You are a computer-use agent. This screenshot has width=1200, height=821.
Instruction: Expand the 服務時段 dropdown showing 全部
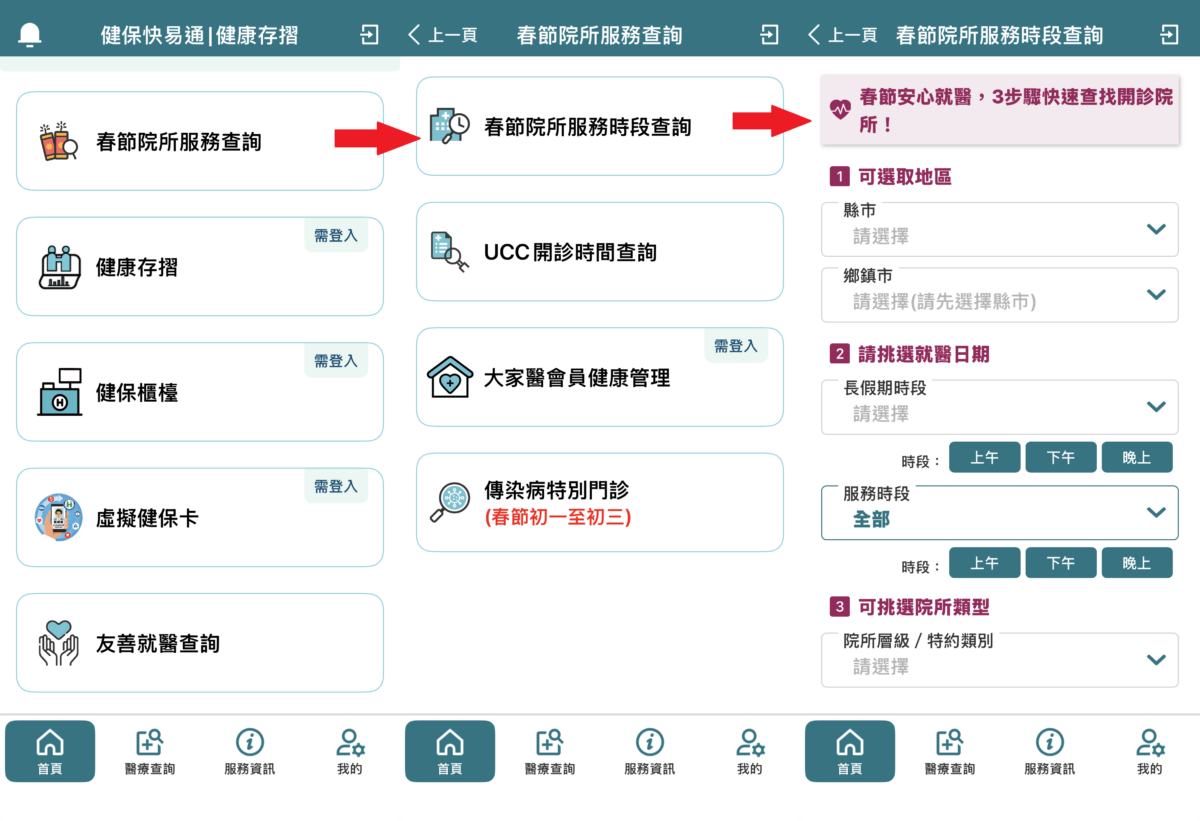coord(999,512)
